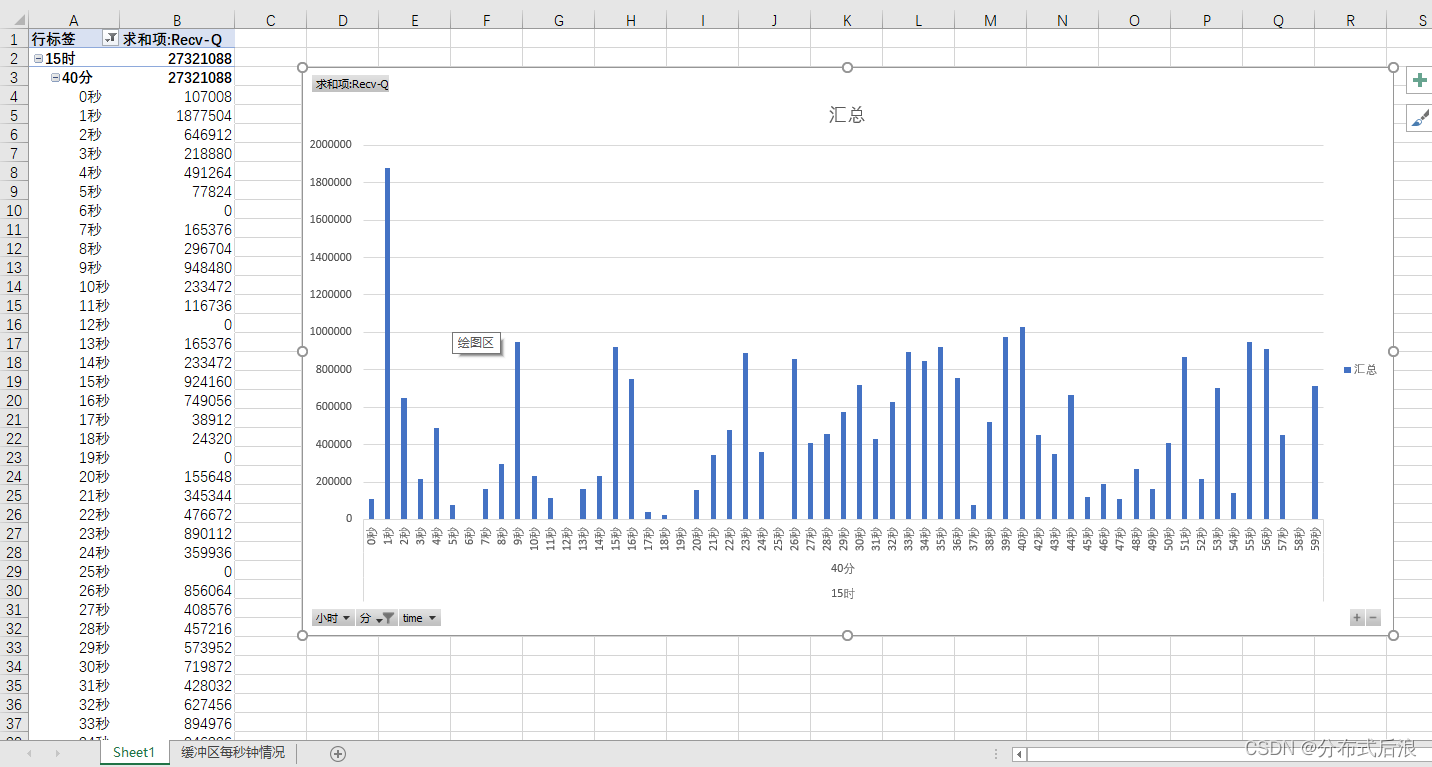Add a new worksheet tab

coord(338,753)
